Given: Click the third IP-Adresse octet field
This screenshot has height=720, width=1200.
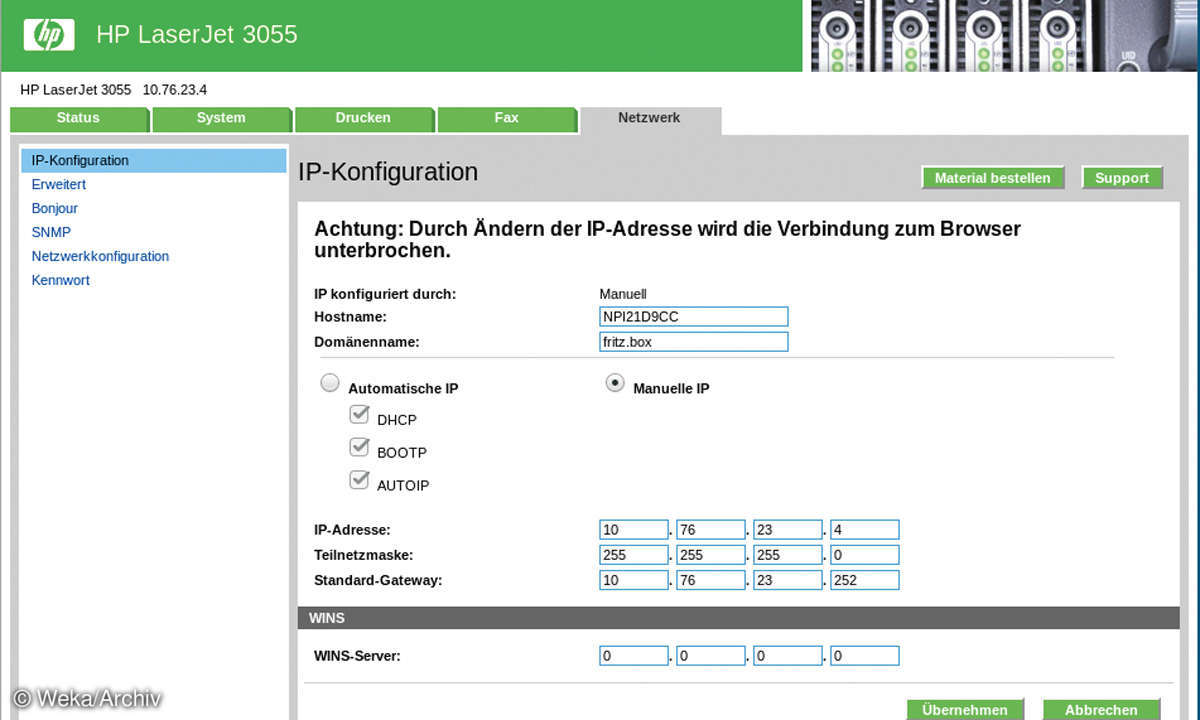Looking at the screenshot, I should [787, 530].
